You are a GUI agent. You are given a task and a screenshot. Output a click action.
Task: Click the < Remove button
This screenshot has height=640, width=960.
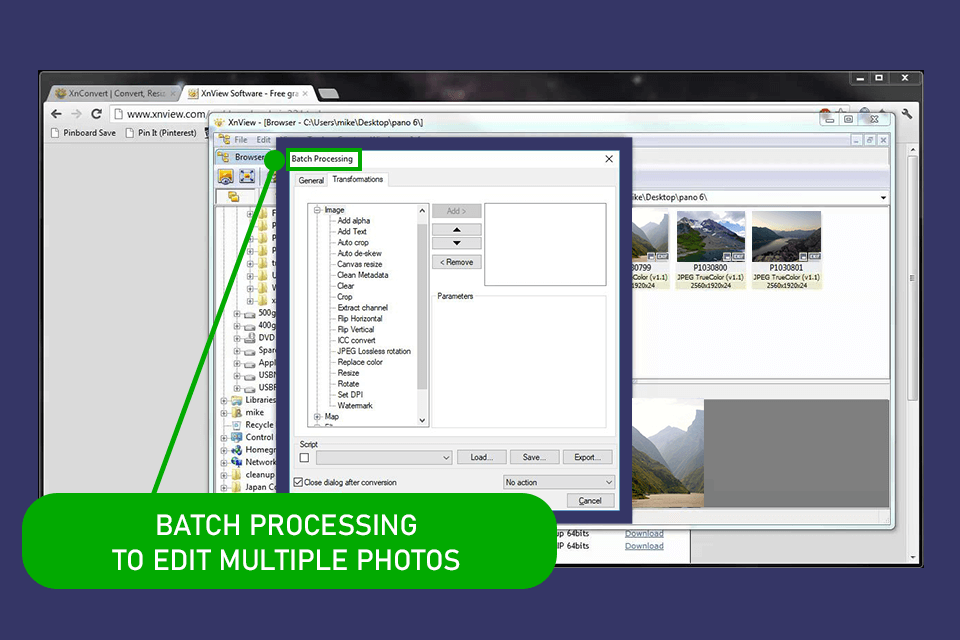457,262
